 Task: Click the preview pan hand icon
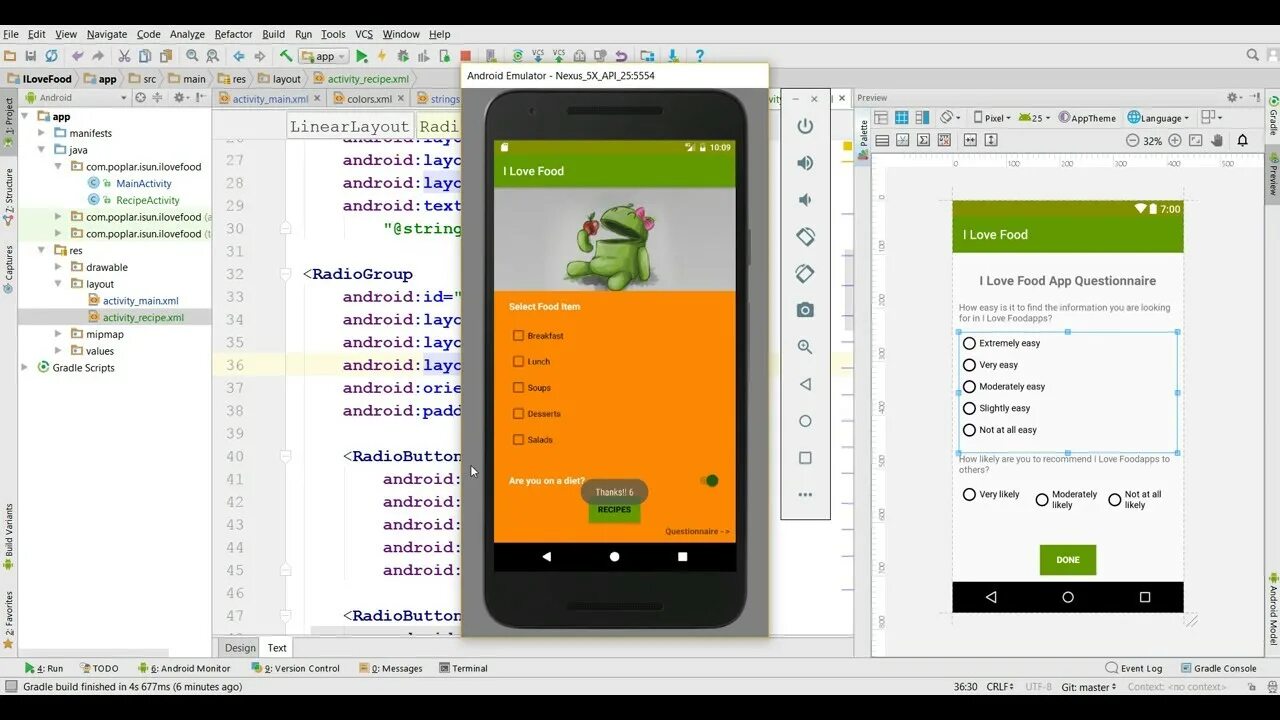(1219, 141)
